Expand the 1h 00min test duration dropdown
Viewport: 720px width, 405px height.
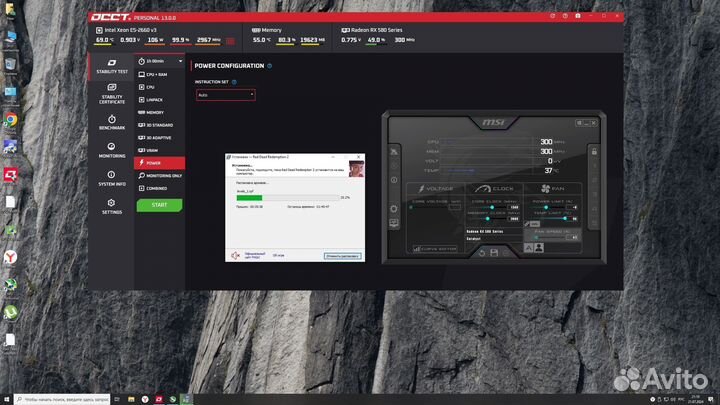(160, 61)
